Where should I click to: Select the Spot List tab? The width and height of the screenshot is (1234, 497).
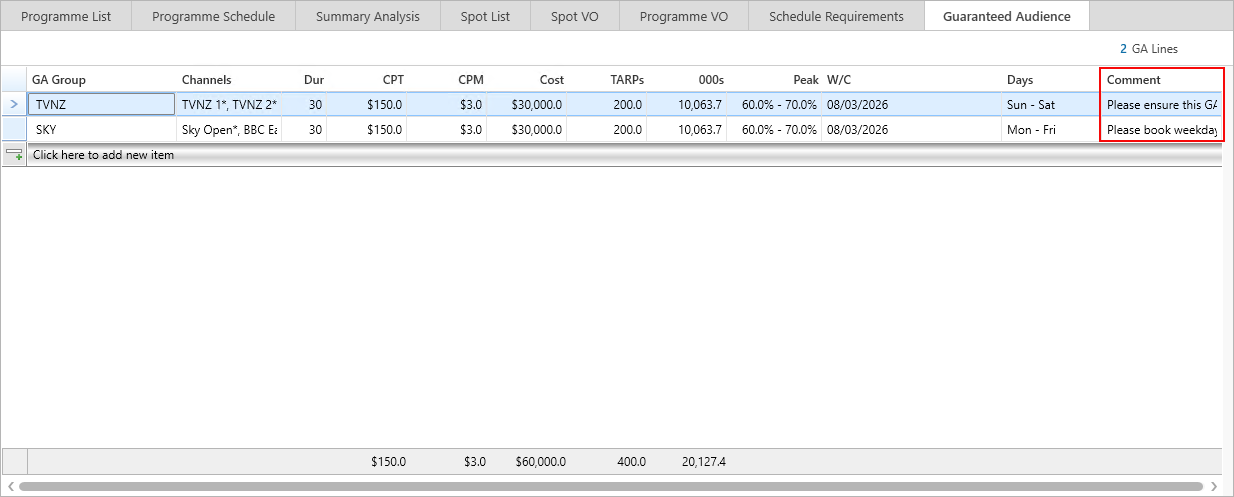pyautogui.click(x=485, y=16)
